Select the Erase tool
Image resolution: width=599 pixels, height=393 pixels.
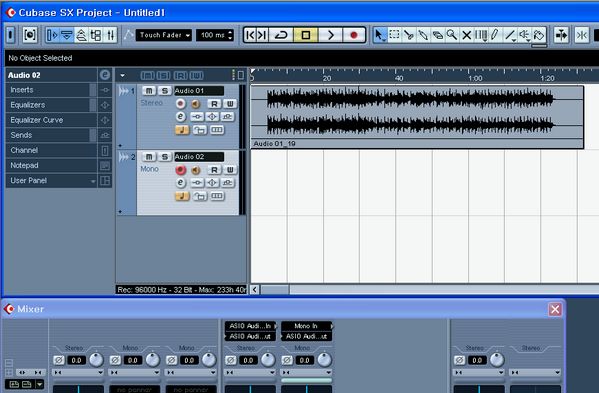[437, 35]
